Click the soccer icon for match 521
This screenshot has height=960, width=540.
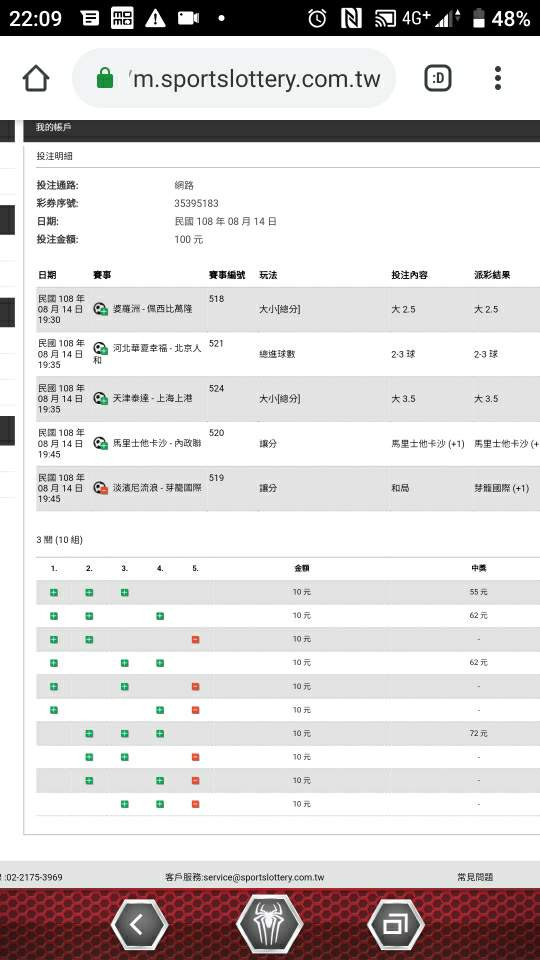[100, 349]
